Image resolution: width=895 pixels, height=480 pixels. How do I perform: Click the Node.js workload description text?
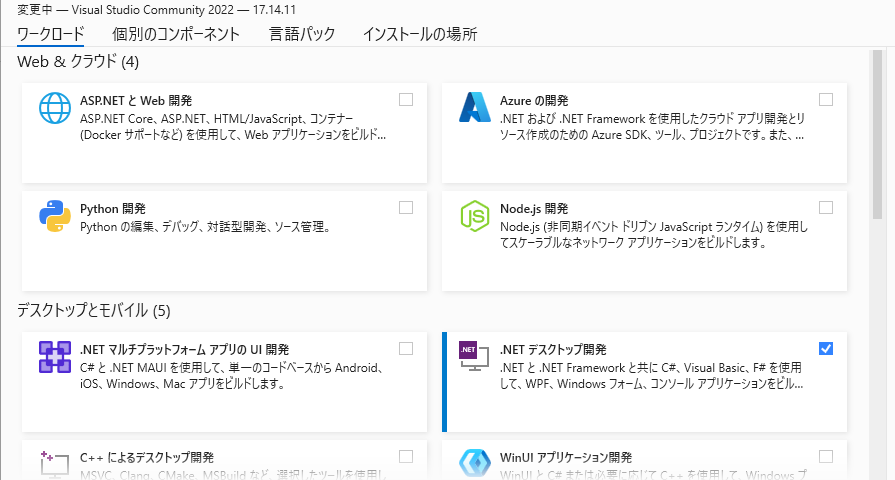coord(654,235)
